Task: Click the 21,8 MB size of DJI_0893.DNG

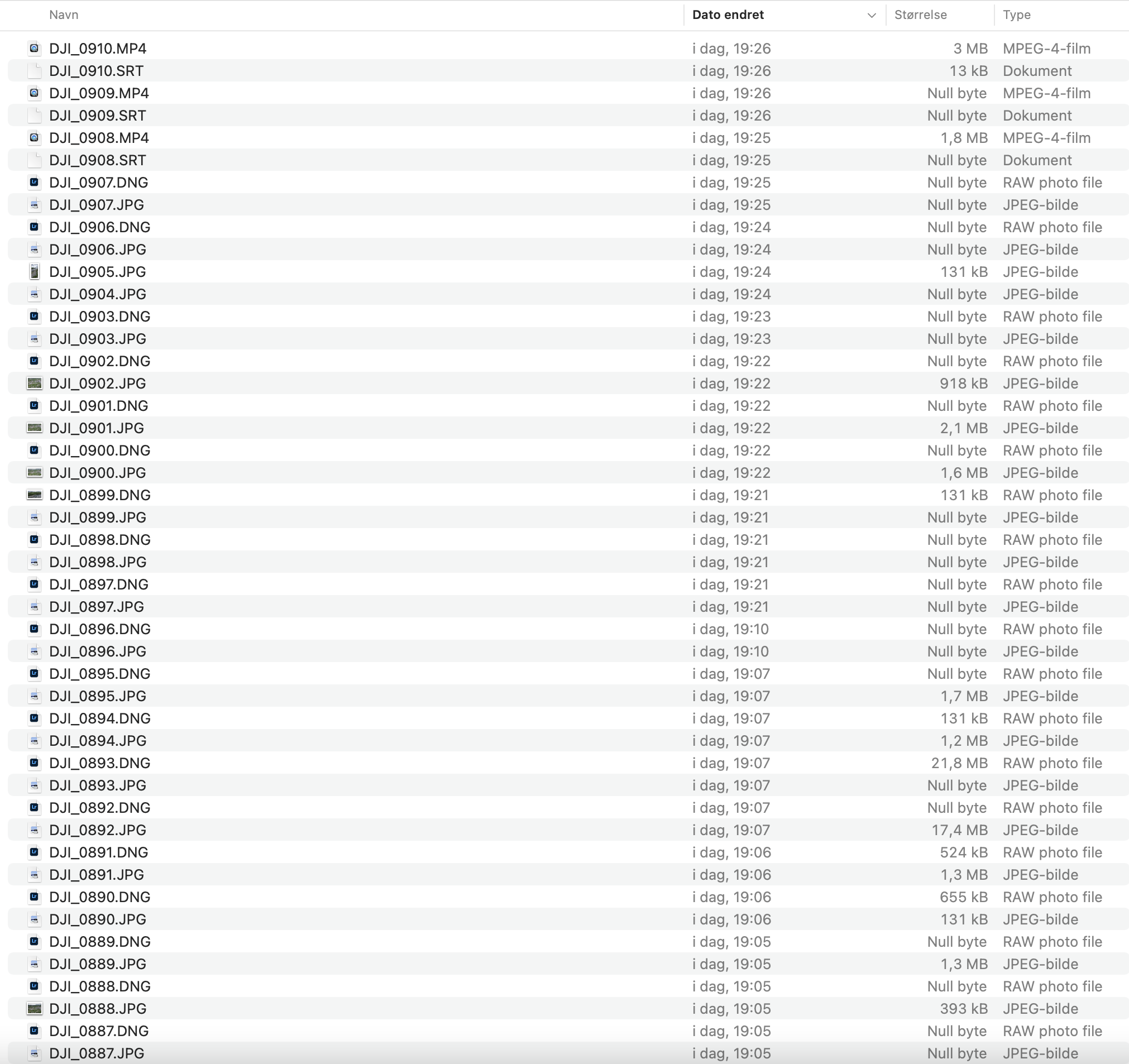Action: coord(959,763)
